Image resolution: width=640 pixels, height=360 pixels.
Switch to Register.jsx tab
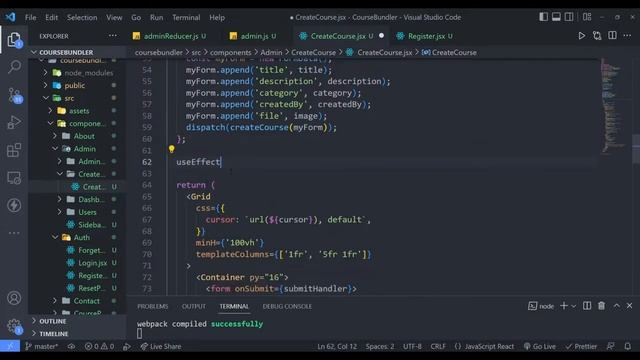point(426,36)
